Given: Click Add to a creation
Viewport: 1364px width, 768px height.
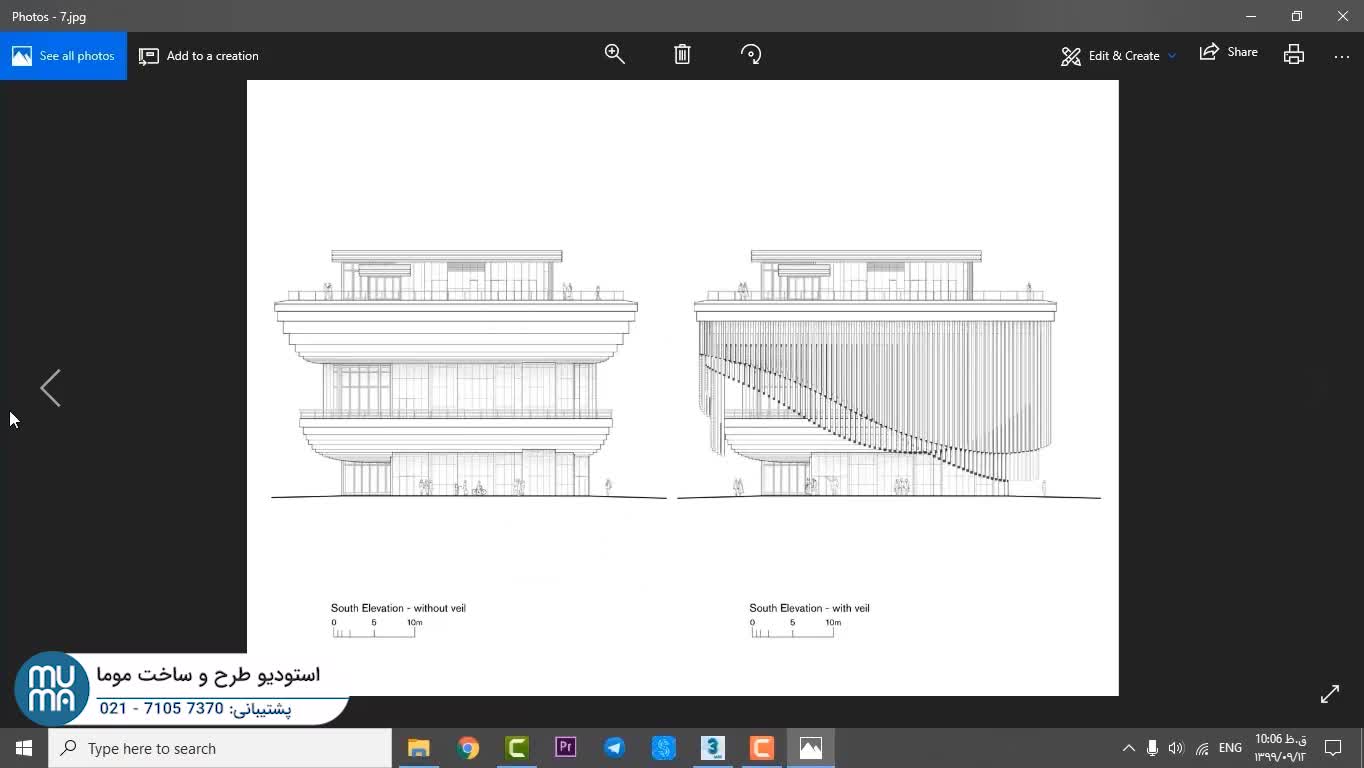Looking at the screenshot, I should pos(199,56).
